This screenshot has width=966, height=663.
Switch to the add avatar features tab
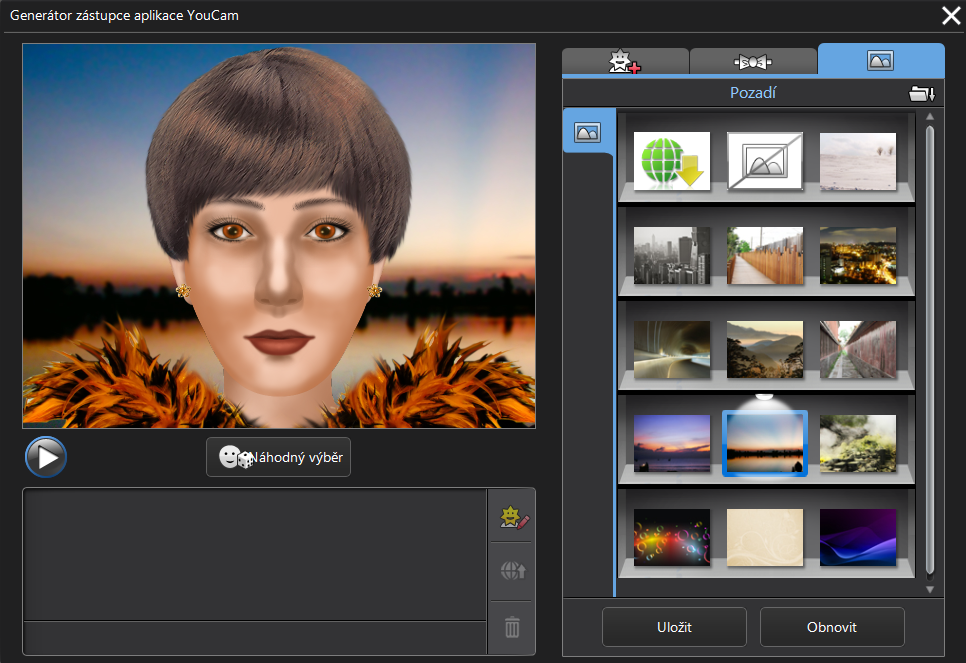pos(625,61)
